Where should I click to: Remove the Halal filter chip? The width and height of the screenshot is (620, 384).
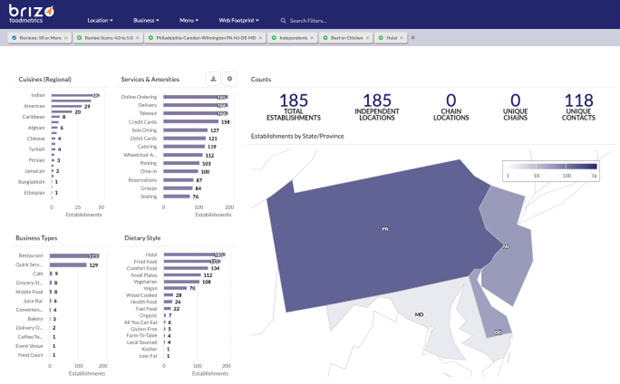point(401,38)
